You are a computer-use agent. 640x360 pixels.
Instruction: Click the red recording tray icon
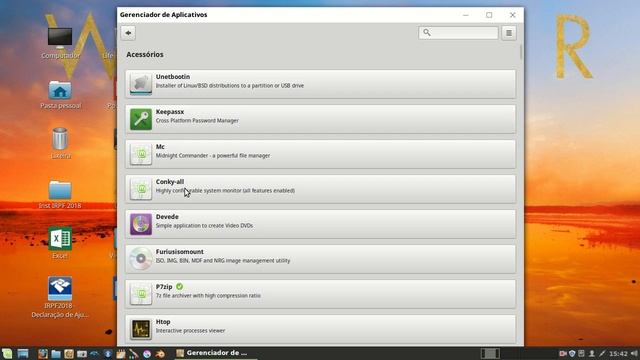(562, 353)
